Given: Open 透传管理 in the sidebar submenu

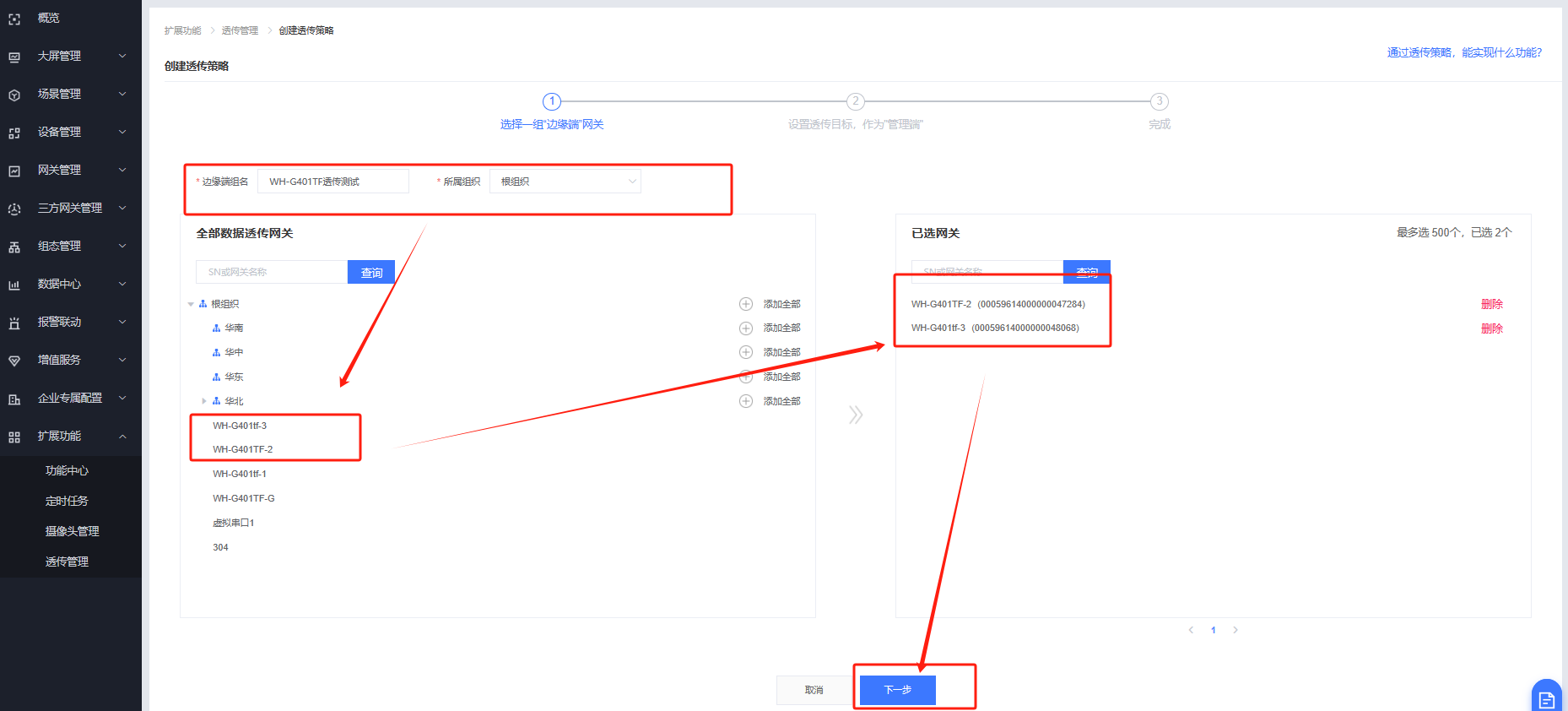Looking at the screenshot, I should tap(67, 562).
